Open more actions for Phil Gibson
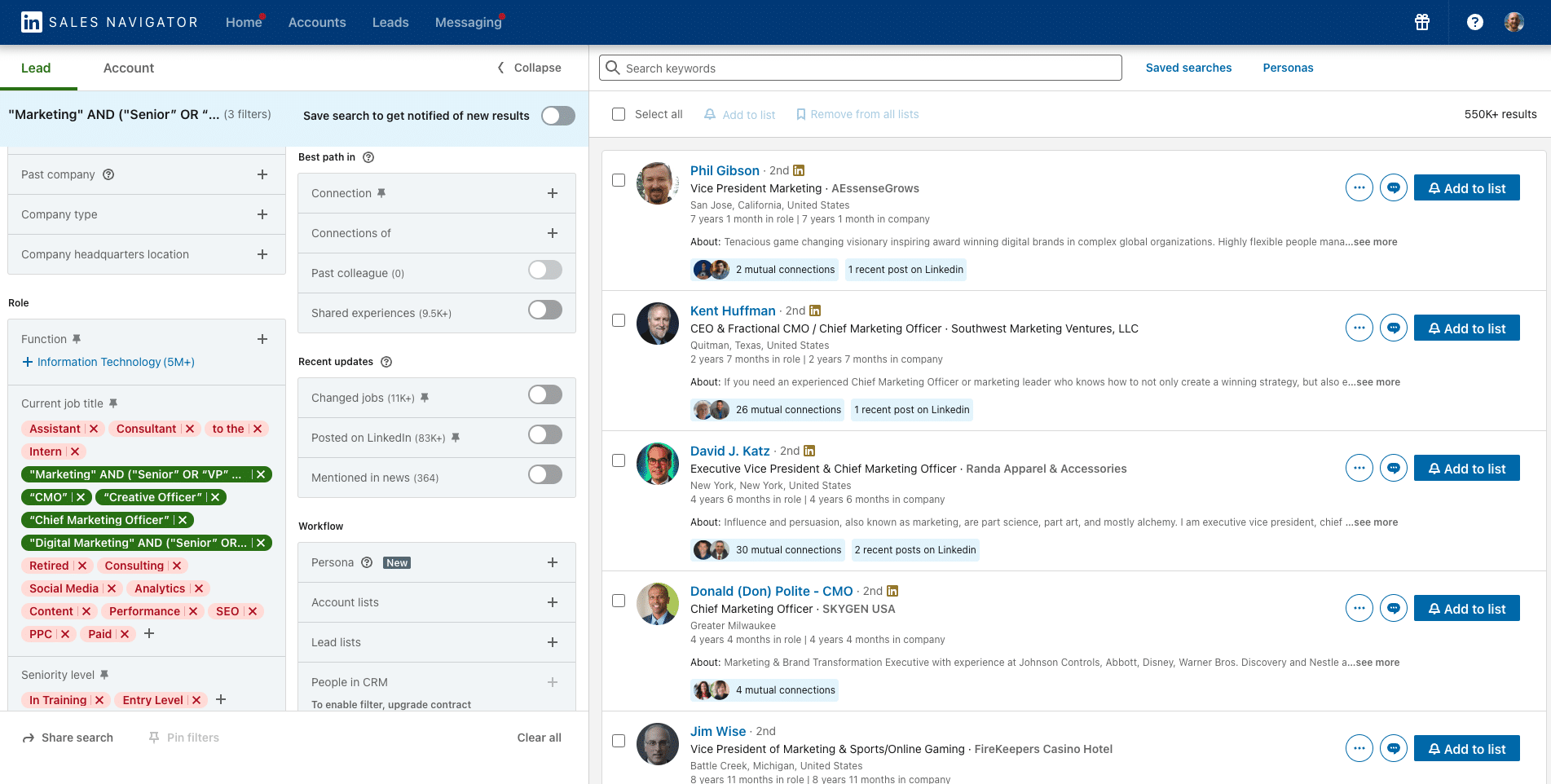The height and width of the screenshot is (784, 1551). pyautogui.click(x=1359, y=187)
